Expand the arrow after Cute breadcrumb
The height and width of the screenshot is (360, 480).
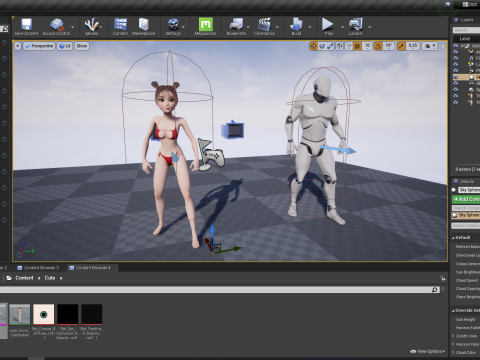tap(61, 278)
